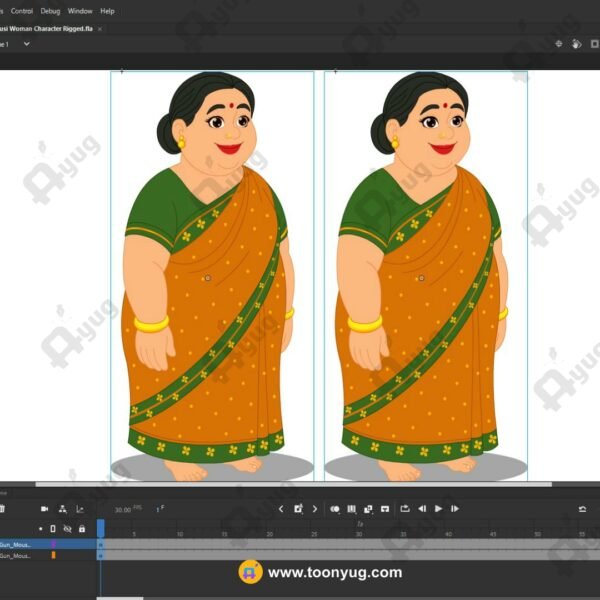The width and height of the screenshot is (600, 600).
Task: Click first keyframe of second layer
Action: click(x=101, y=555)
